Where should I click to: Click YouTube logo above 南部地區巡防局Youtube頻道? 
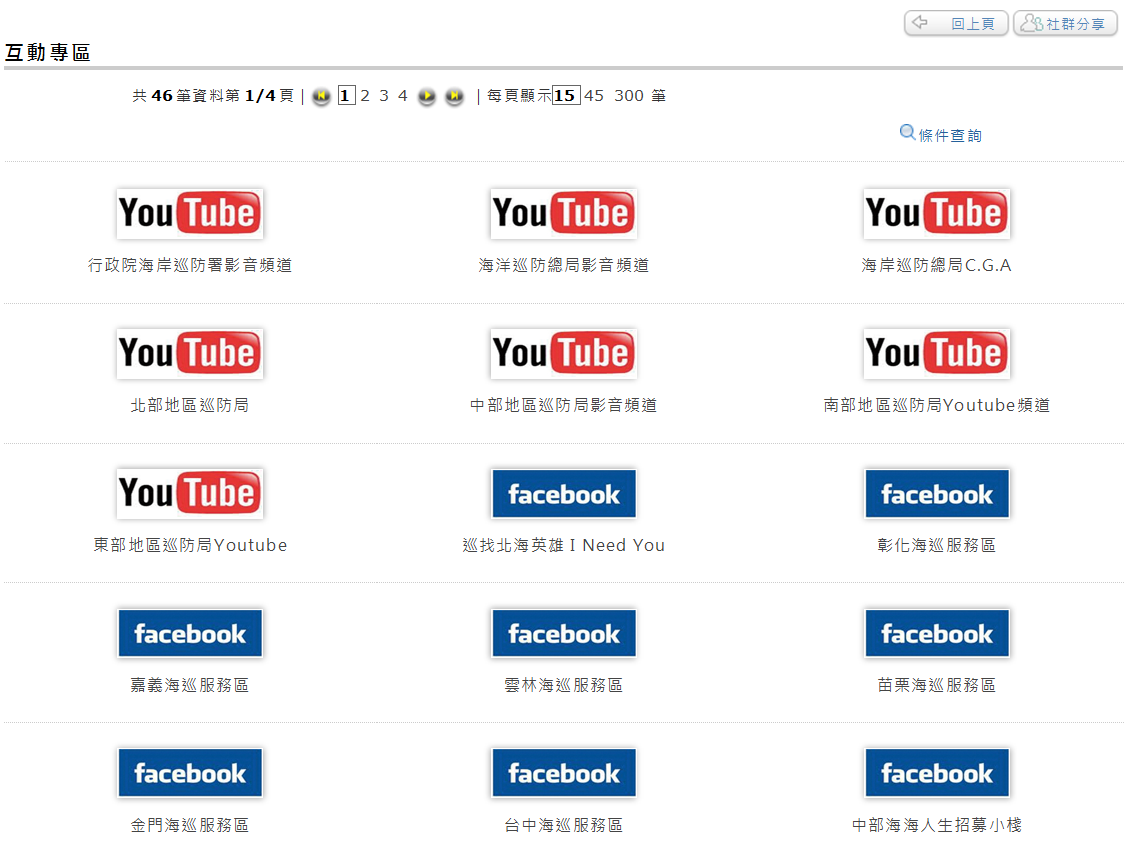click(x=937, y=354)
